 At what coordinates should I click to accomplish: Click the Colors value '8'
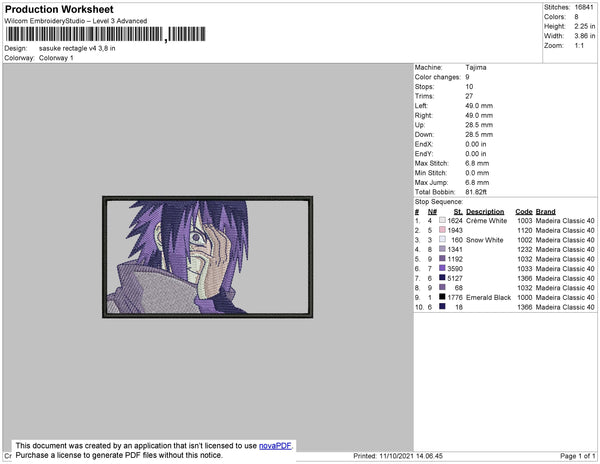[x=576, y=17]
